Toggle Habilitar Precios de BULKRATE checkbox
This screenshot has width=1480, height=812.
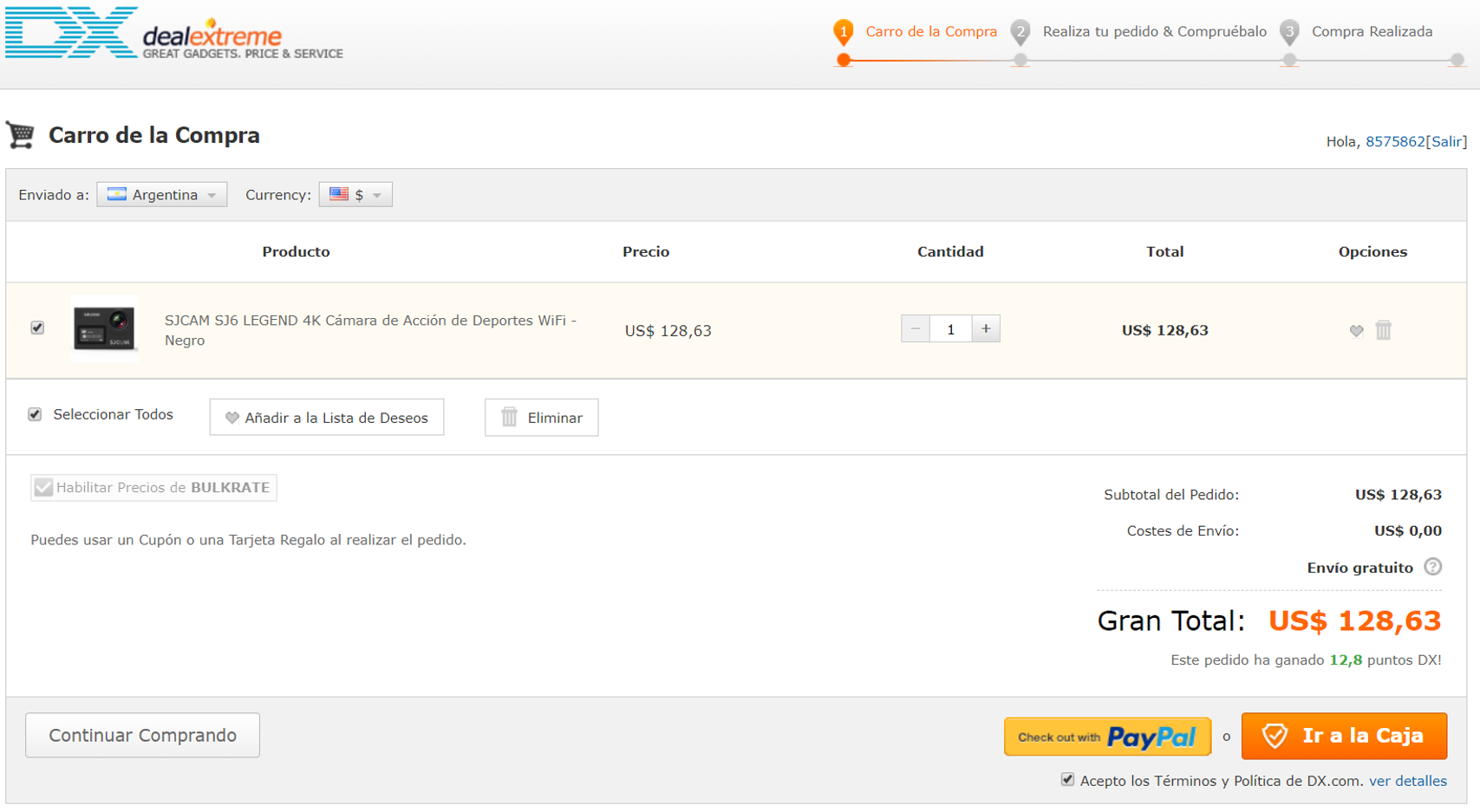coord(43,488)
